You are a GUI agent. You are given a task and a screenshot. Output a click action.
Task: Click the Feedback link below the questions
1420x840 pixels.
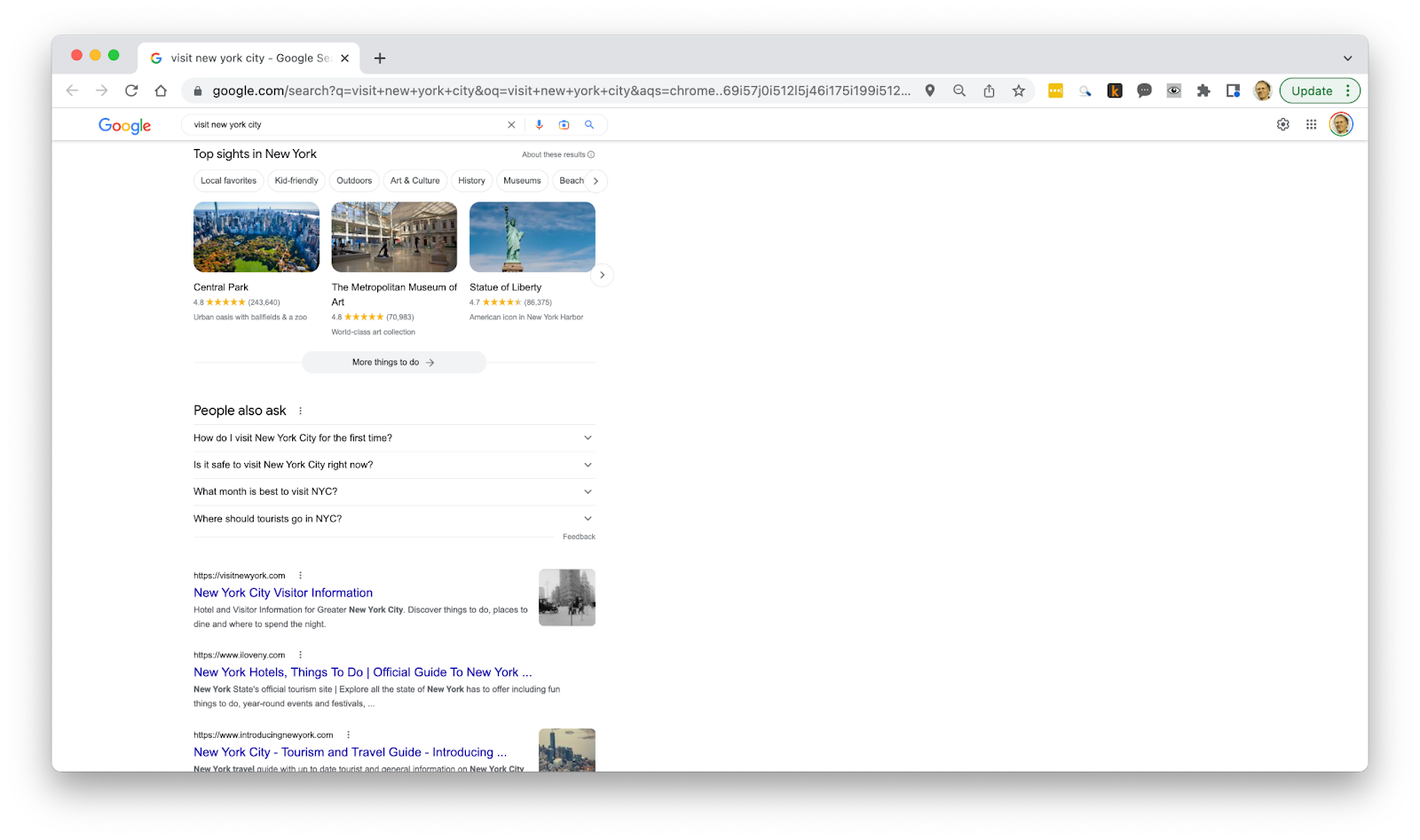pos(579,538)
